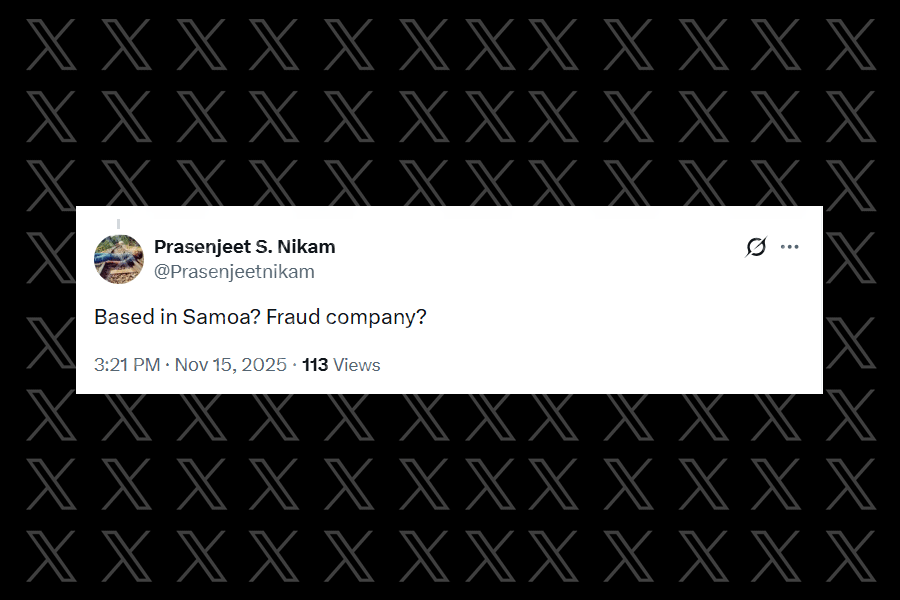
Task: Click the "Views" label
Action: point(357,365)
